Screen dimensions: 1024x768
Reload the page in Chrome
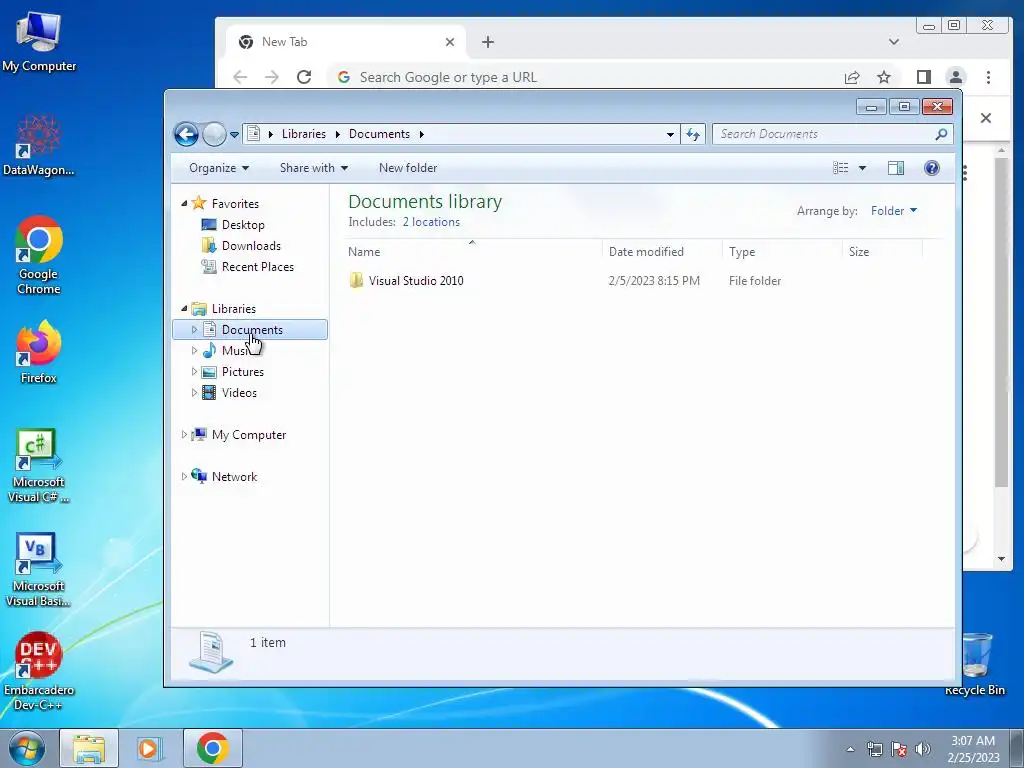[x=304, y=77]
